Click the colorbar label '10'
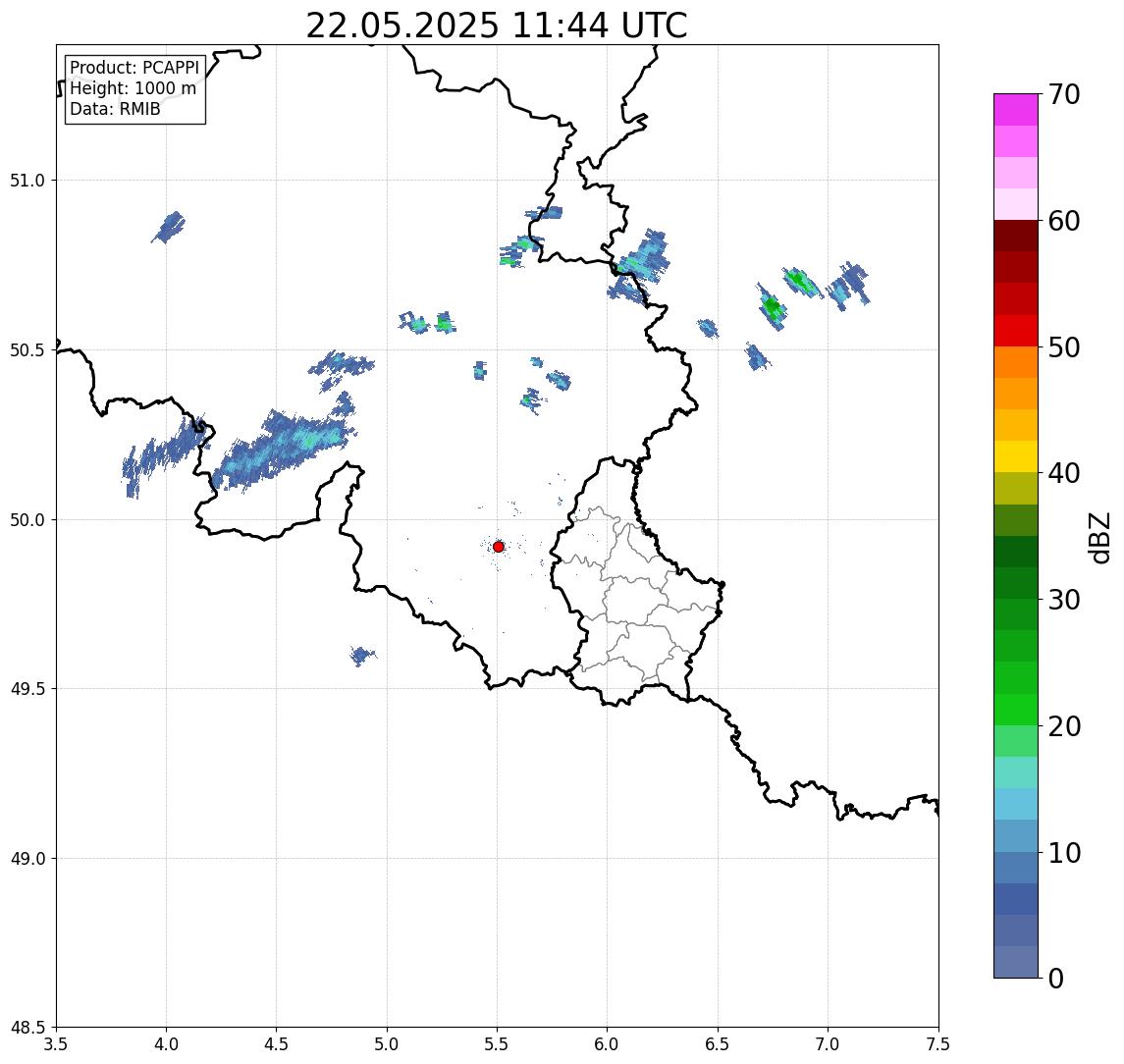 1064,853
